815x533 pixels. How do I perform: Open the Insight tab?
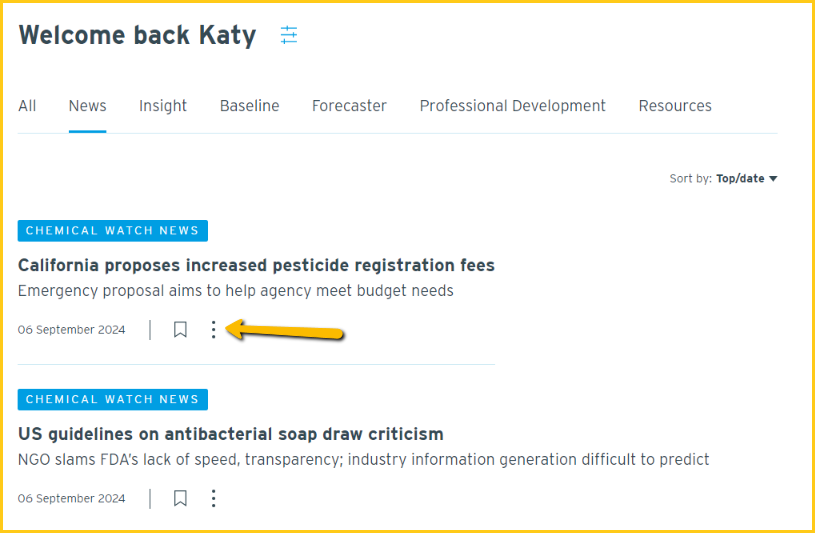[163, 106]
